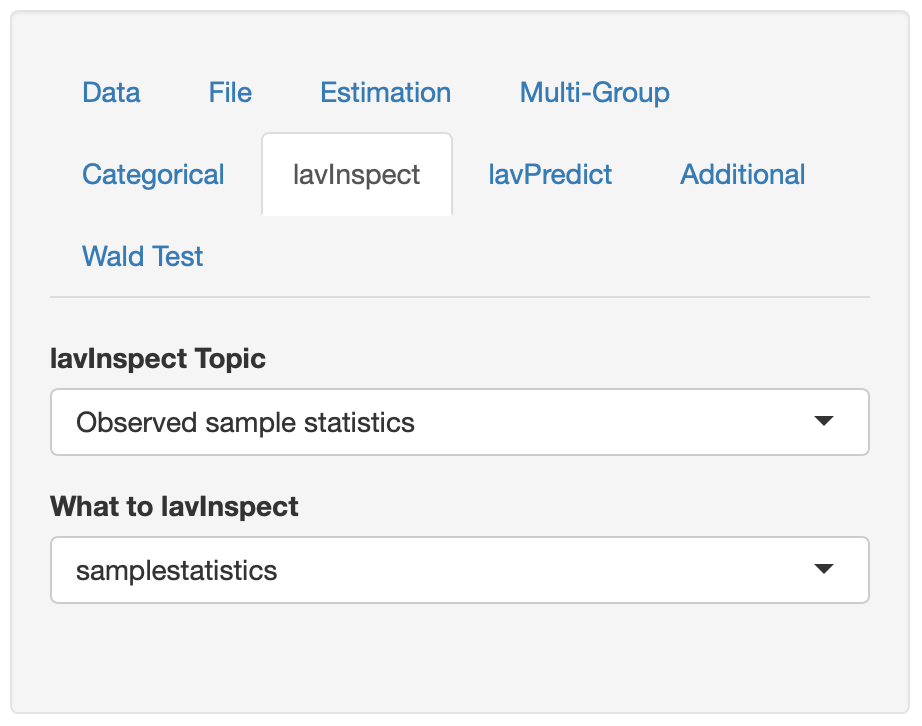Open the File tab
This screenshot has height=726, width=922.
pos(230,93)
